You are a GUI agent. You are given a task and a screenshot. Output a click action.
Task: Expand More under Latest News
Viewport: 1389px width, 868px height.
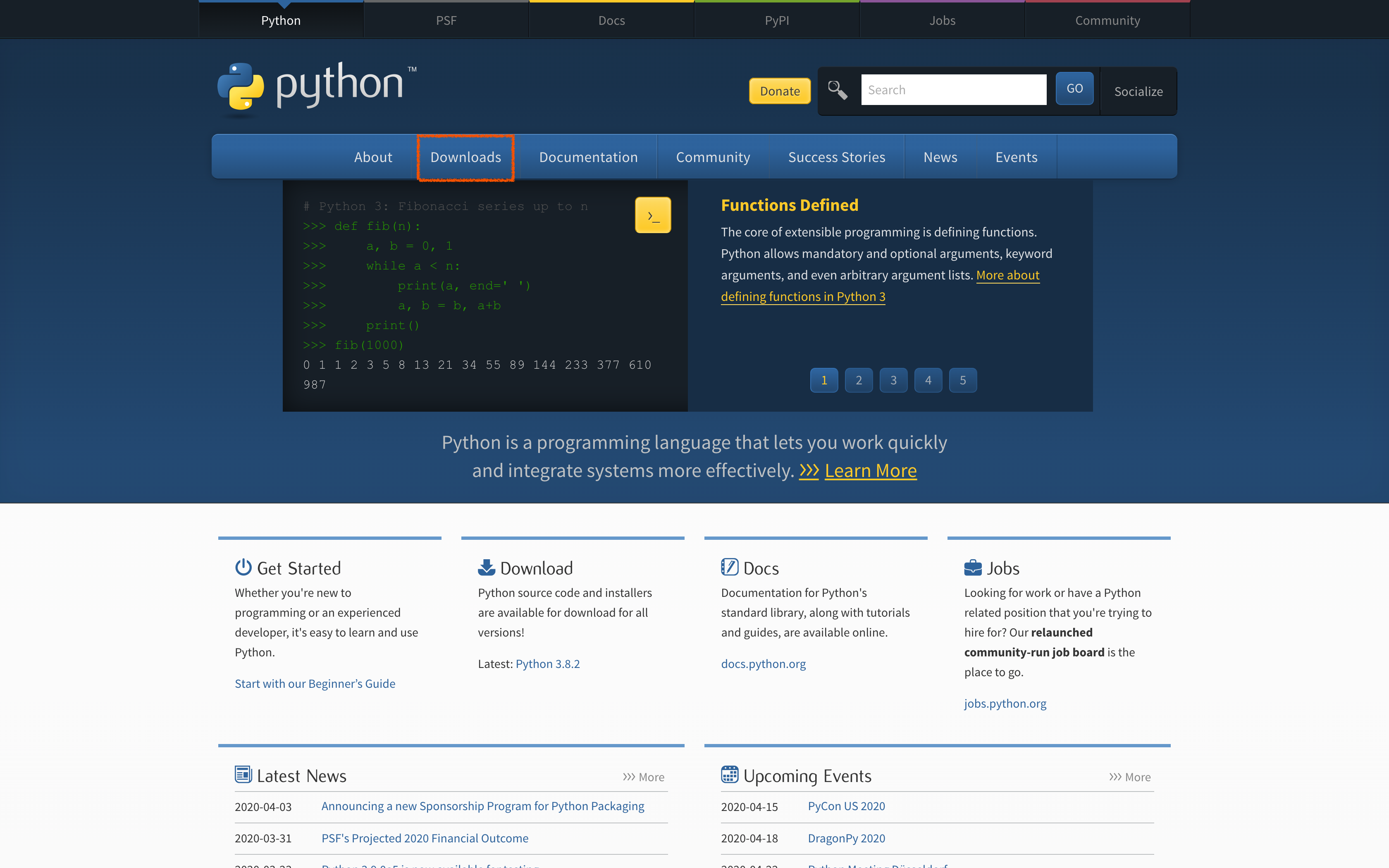(x=643, y=777)
